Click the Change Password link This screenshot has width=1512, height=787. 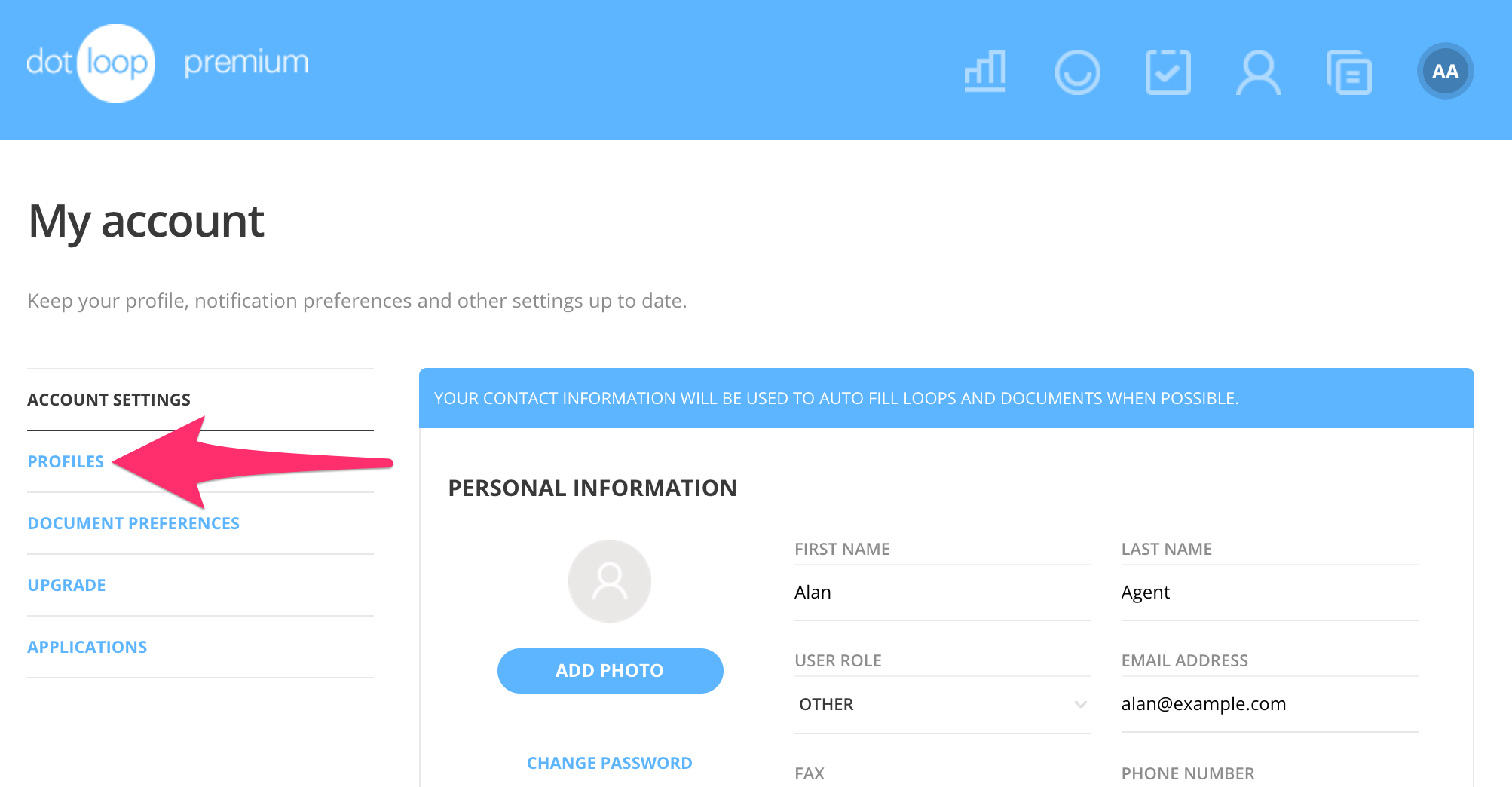pos(609,763)
